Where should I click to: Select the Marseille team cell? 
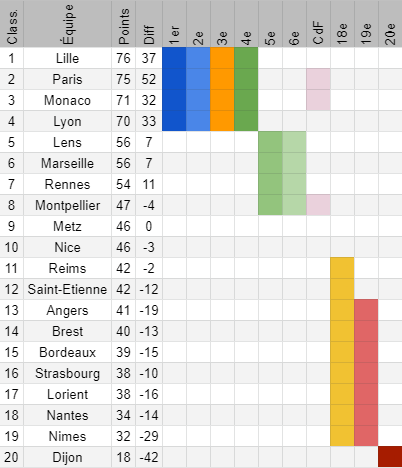coord(67,163)
